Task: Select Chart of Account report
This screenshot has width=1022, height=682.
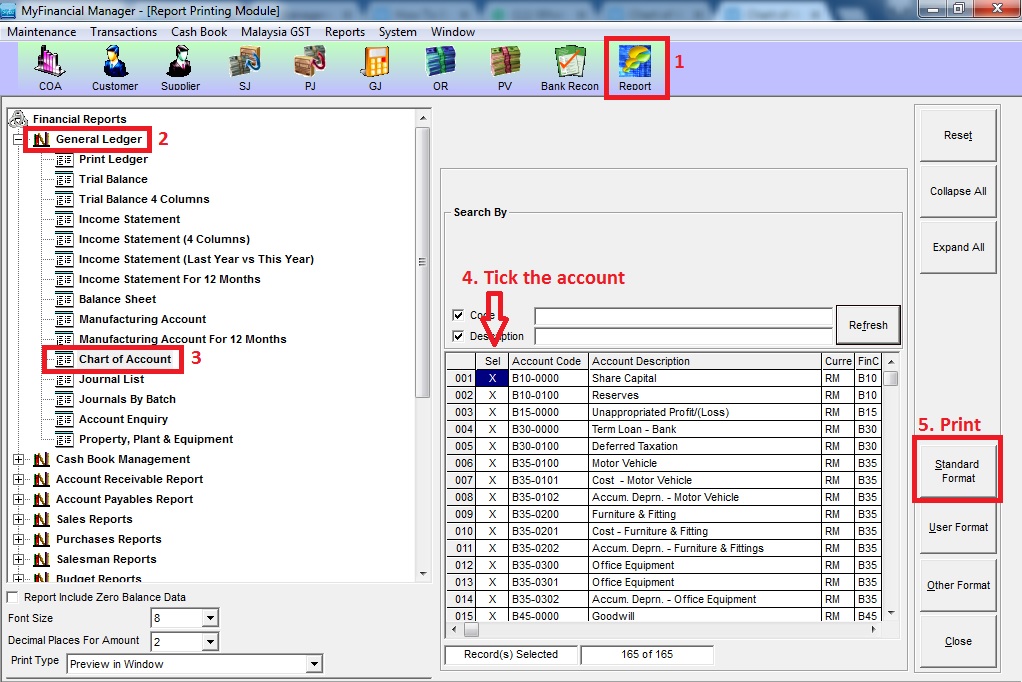Action: pos(125,359)
